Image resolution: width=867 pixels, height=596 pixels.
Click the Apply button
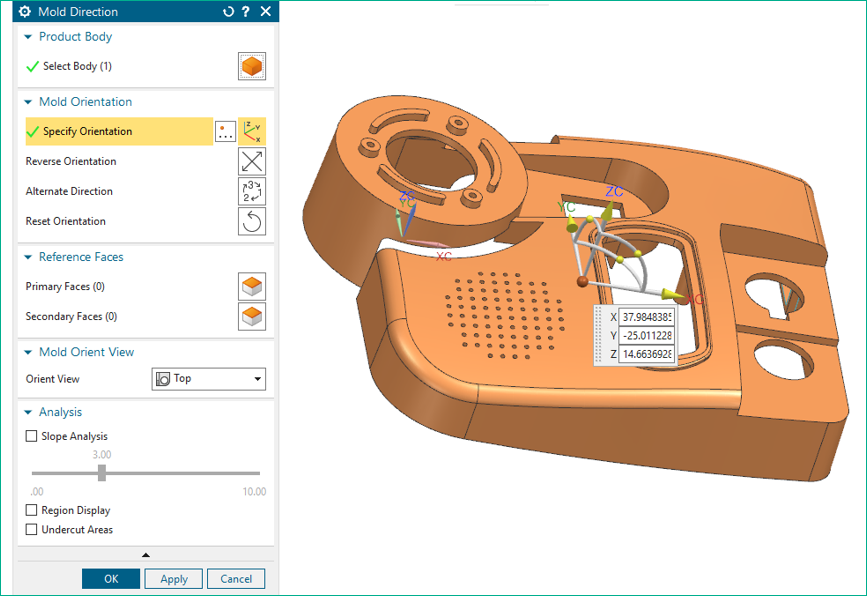coord(173,578)
